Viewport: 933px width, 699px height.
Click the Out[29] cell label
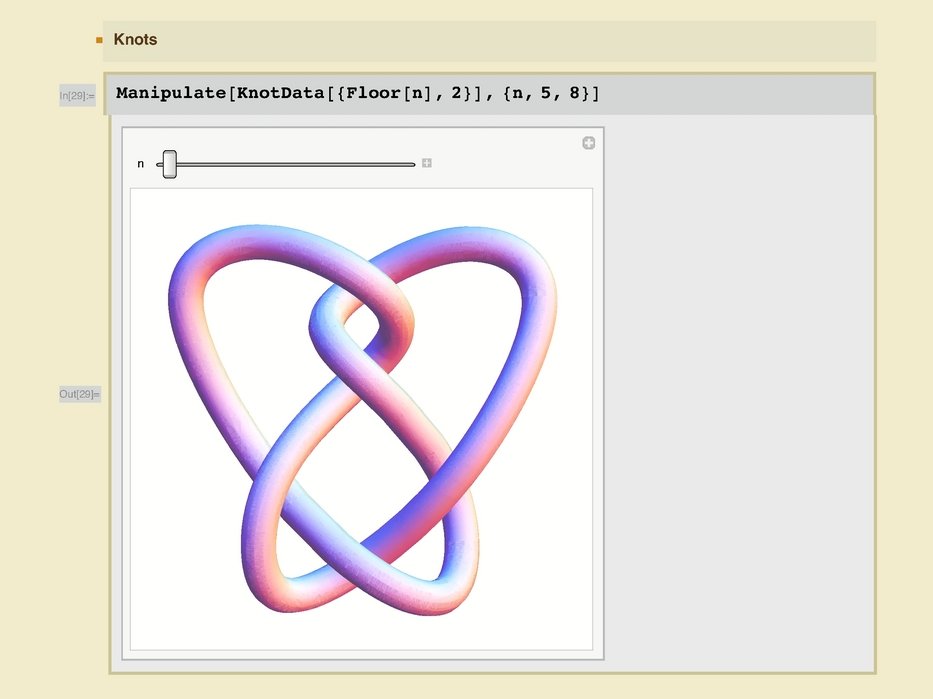click(78, 394)
